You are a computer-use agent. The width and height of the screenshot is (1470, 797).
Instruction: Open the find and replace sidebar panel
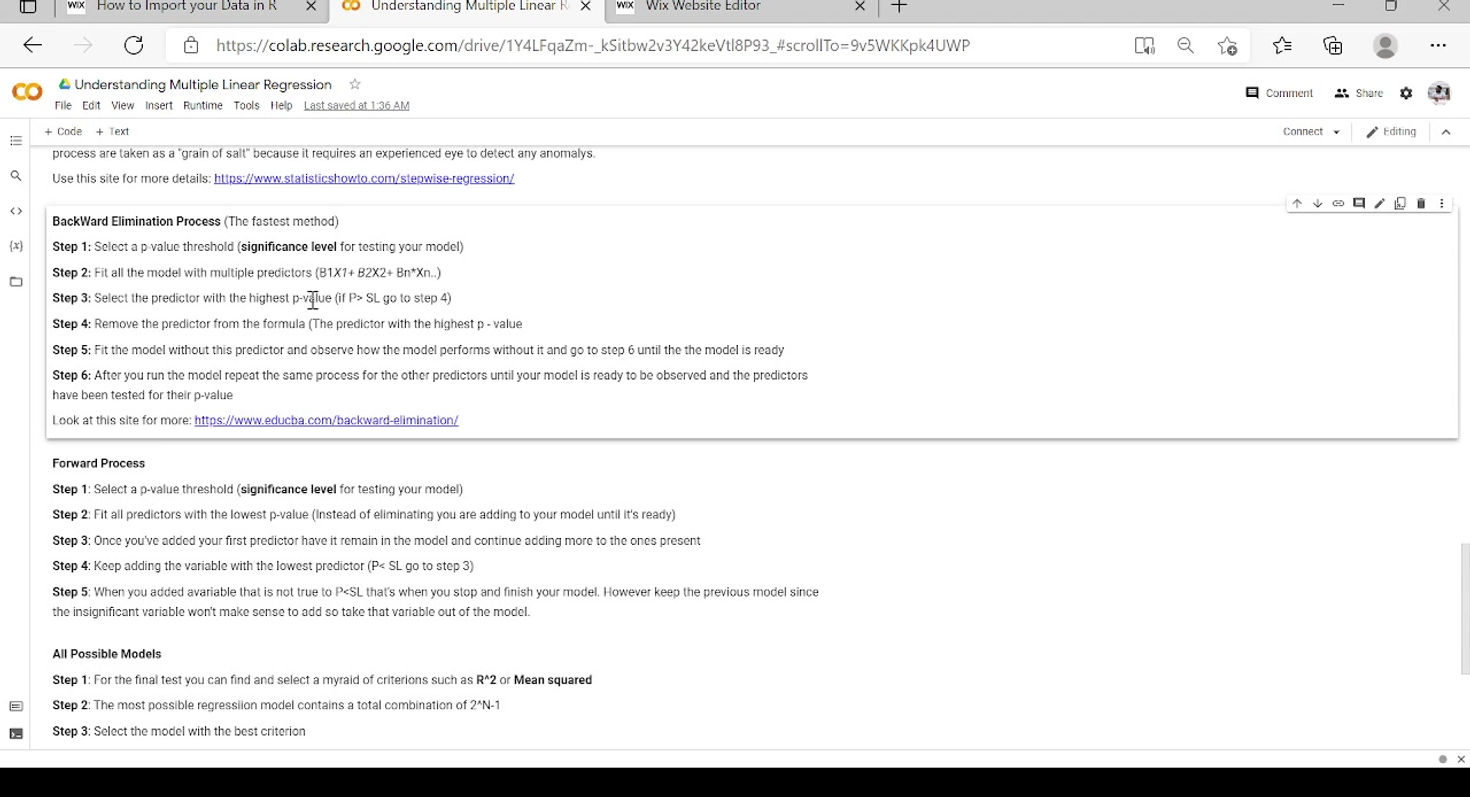pyautogui.click(x=16, y=176)
